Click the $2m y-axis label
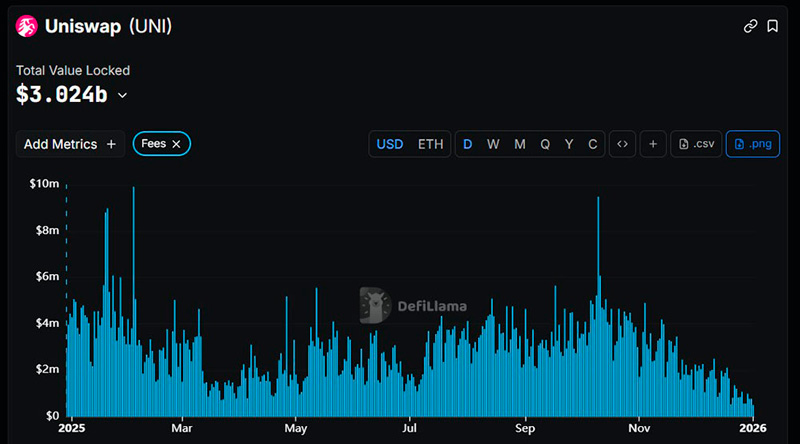 tap(47, 369)
